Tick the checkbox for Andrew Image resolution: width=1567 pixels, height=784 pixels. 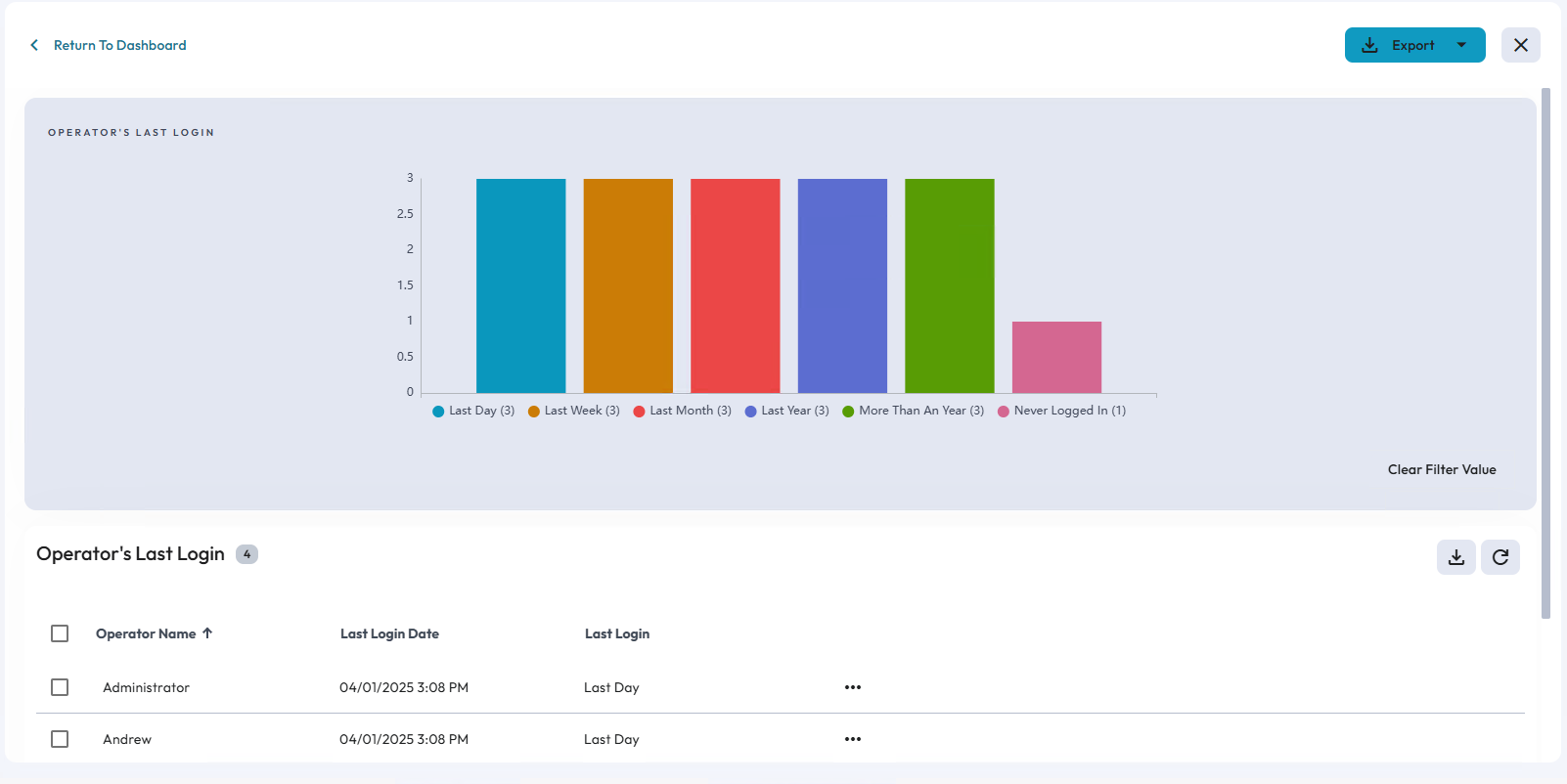coord(60,739)
